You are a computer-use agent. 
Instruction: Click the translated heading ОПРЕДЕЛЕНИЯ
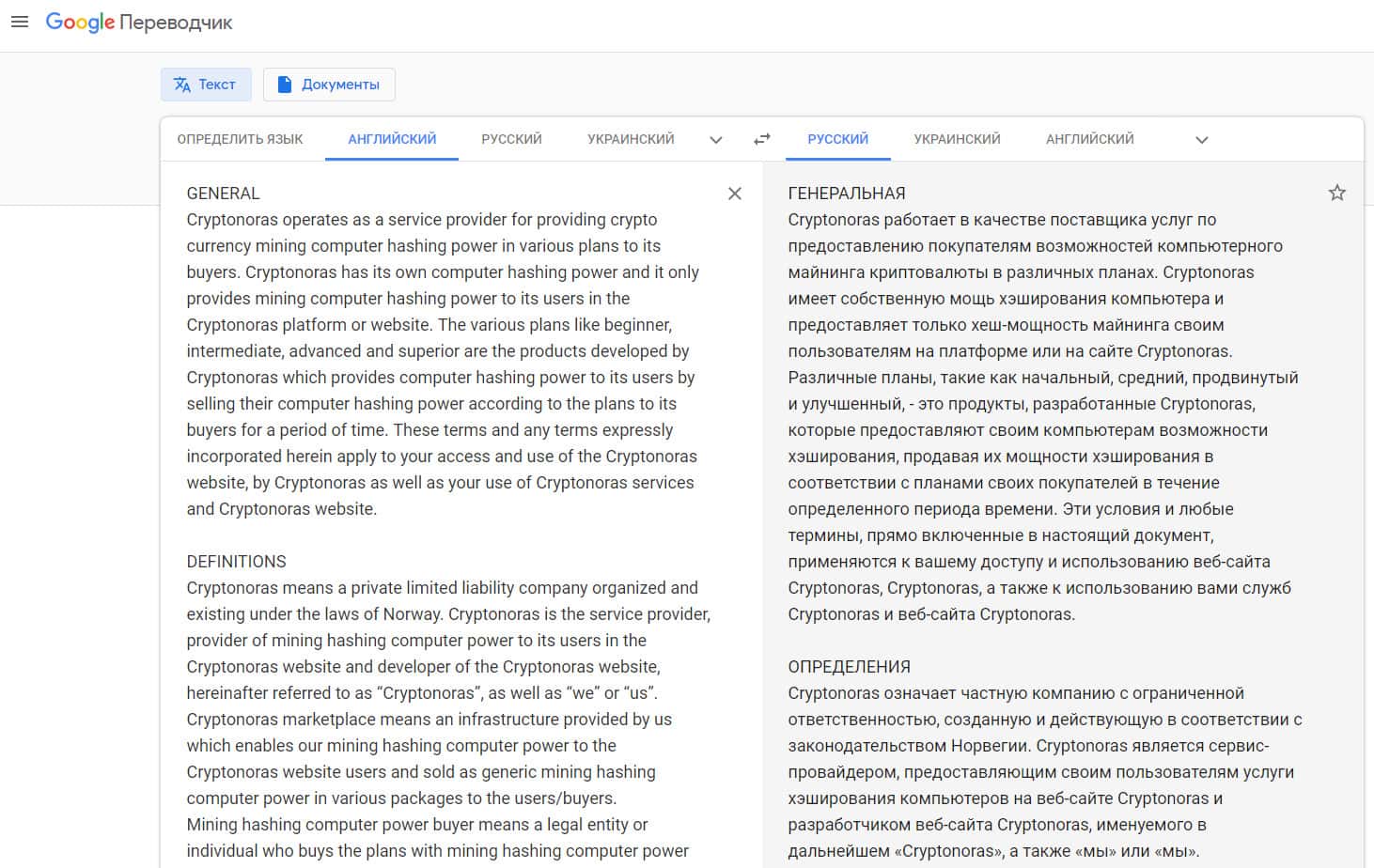click(x=849, y=667)
